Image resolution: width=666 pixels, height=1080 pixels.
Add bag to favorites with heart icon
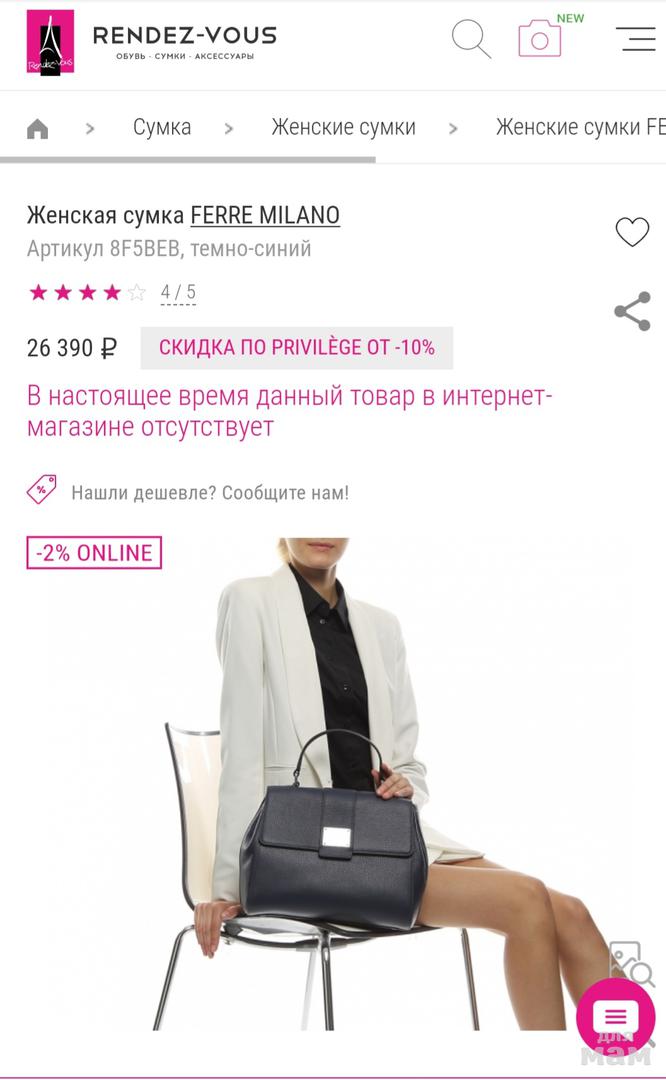point(632,232)
